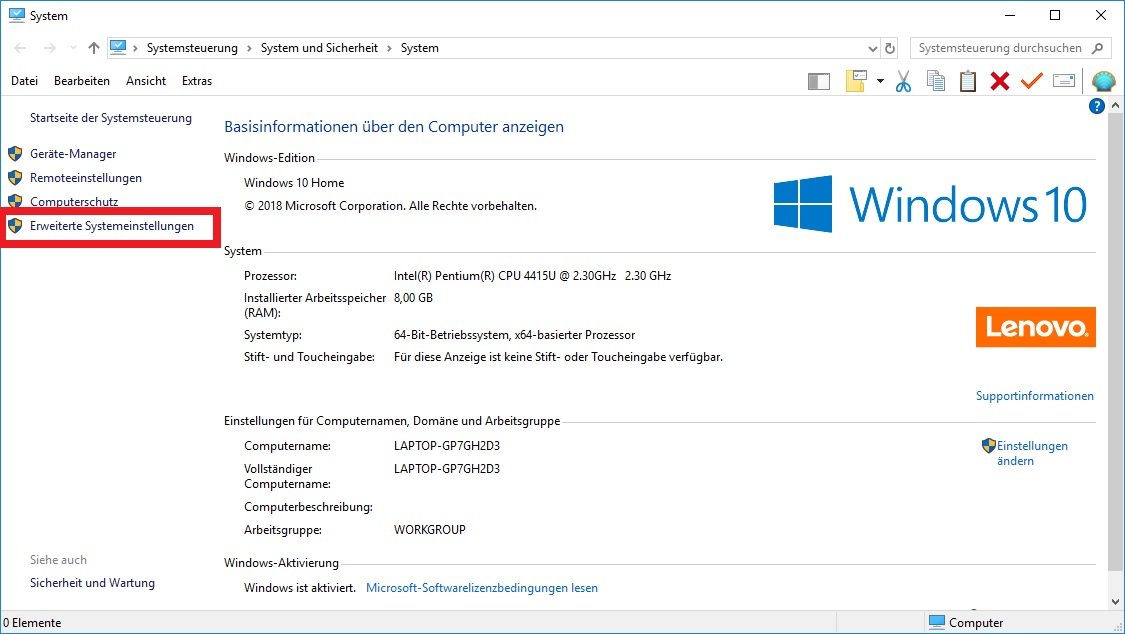Expand chevron before Systemsteuerung breadcrumb
1125x634 pixels.
135,48
